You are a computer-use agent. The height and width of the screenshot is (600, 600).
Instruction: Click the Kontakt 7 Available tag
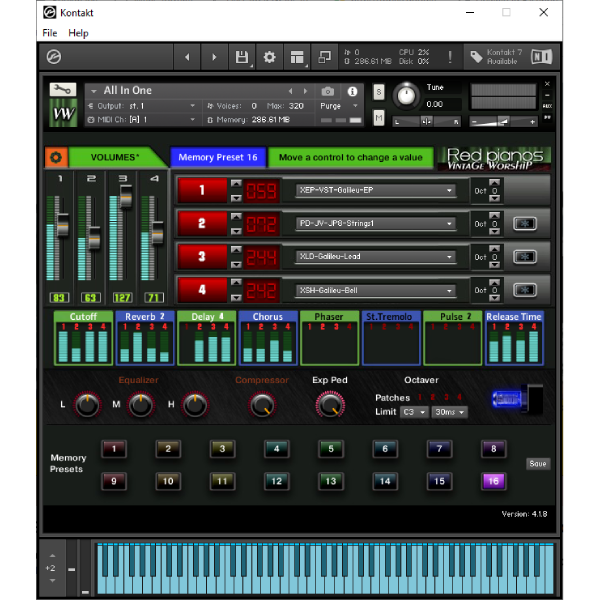pos(496,57)
